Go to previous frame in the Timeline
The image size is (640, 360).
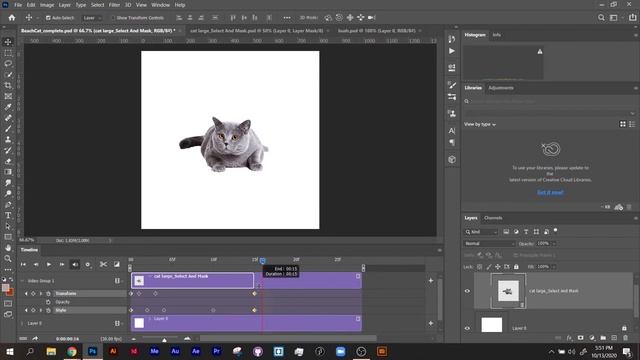36,264
